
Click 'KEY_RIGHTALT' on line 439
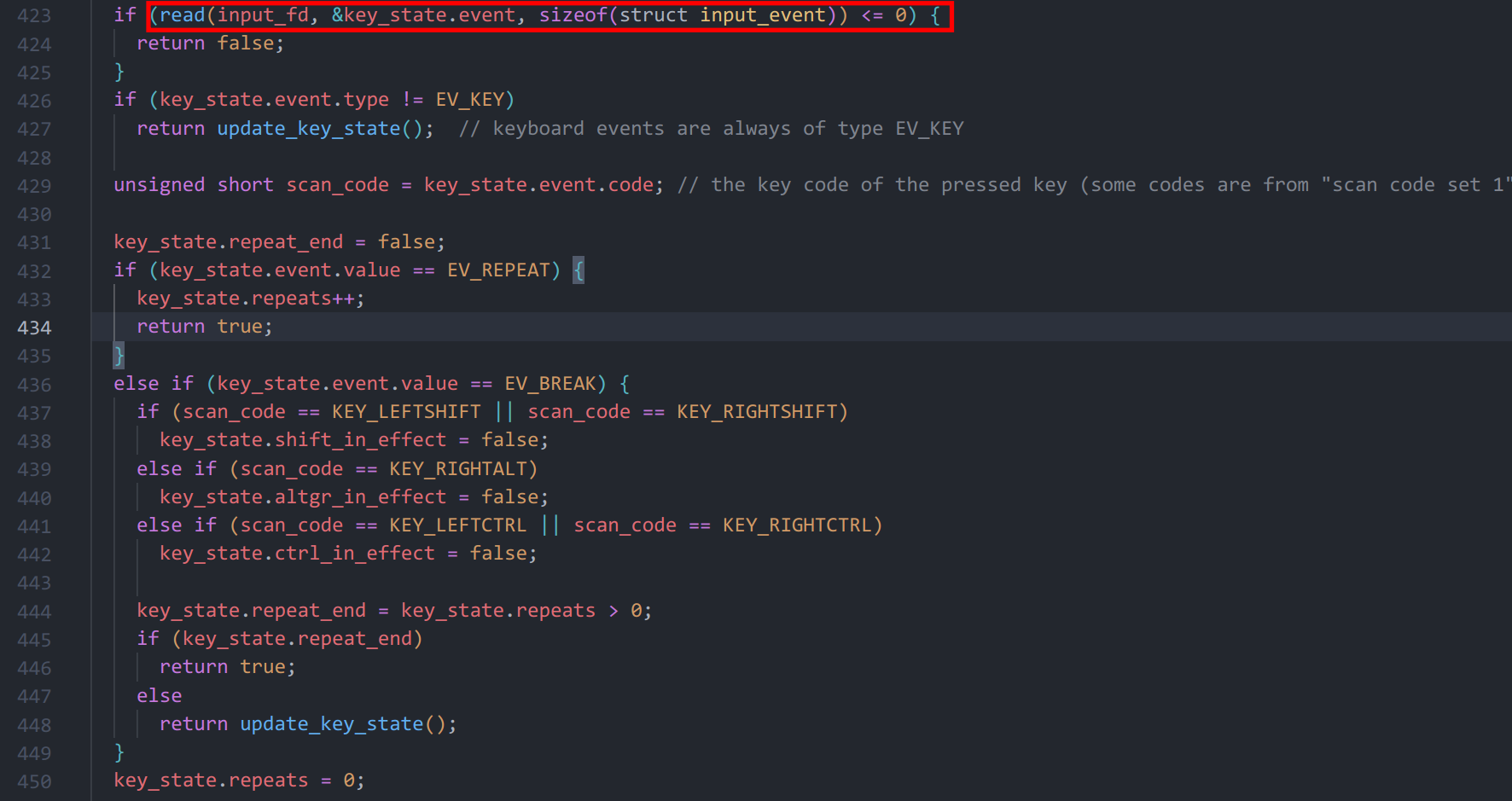pos(458,469)
